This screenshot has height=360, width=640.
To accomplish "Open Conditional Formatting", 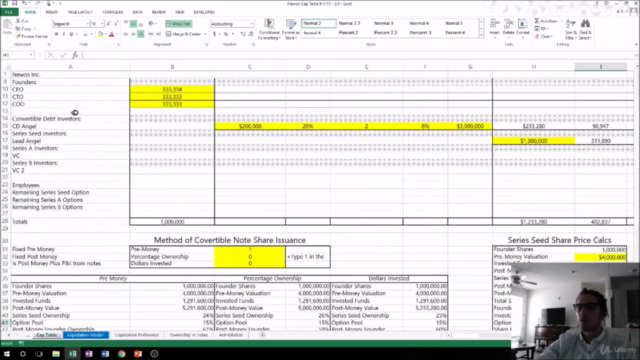I will click(x=269, y=29).
